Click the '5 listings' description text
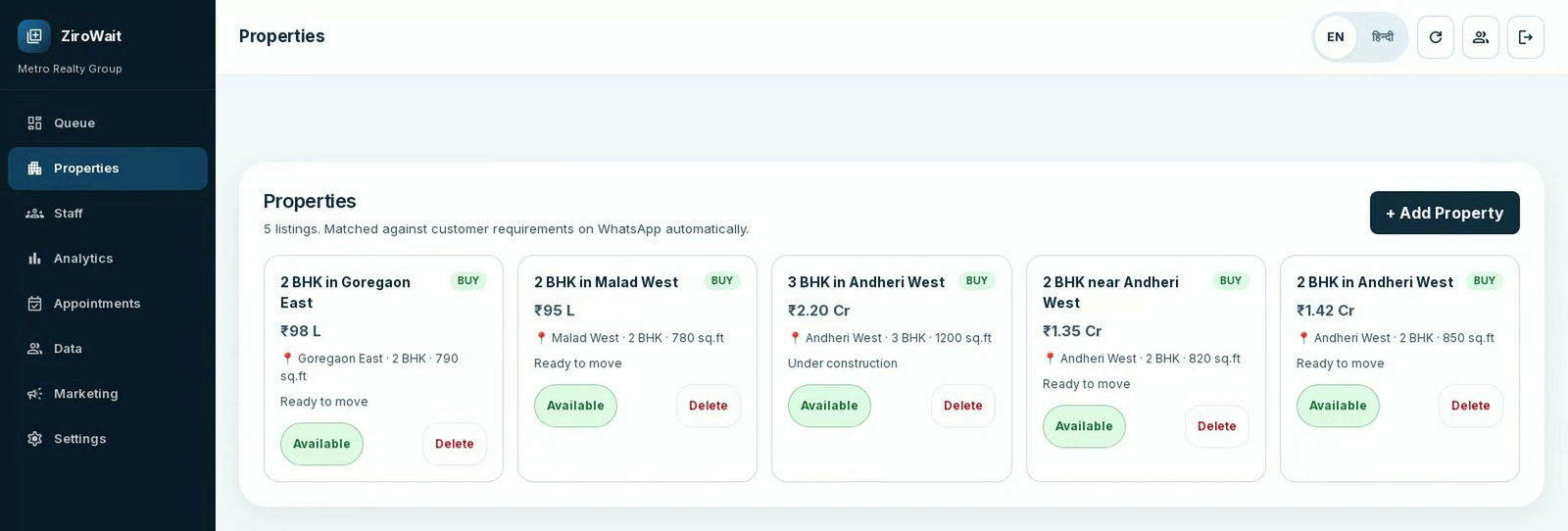Viewport: 1568px width, 531px height. [x=506, y=229]
